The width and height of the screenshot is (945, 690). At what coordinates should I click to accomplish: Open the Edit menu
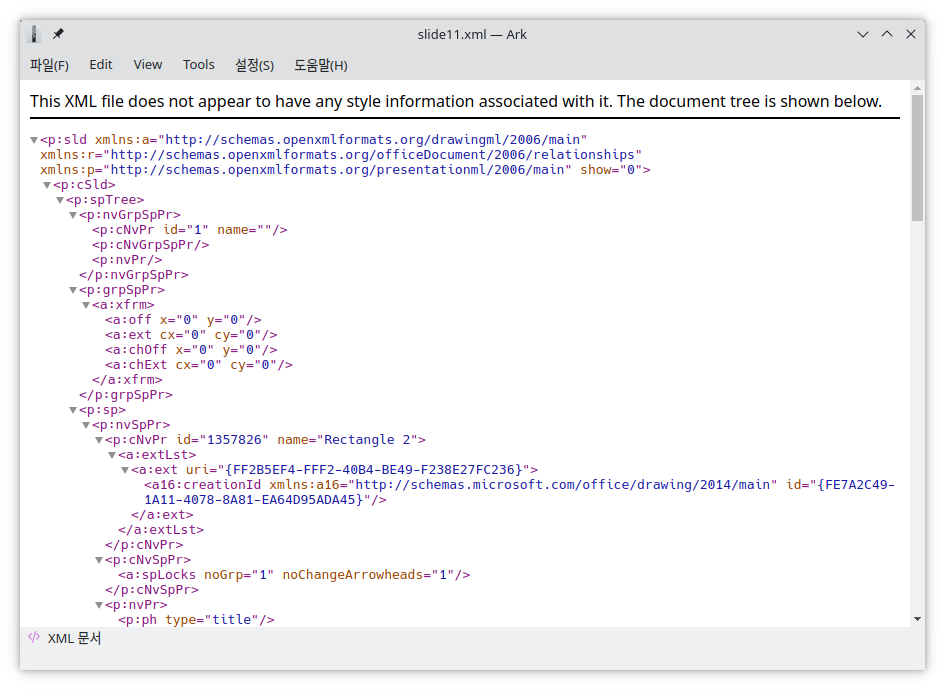pyautogui.click(x=101, y=65)
